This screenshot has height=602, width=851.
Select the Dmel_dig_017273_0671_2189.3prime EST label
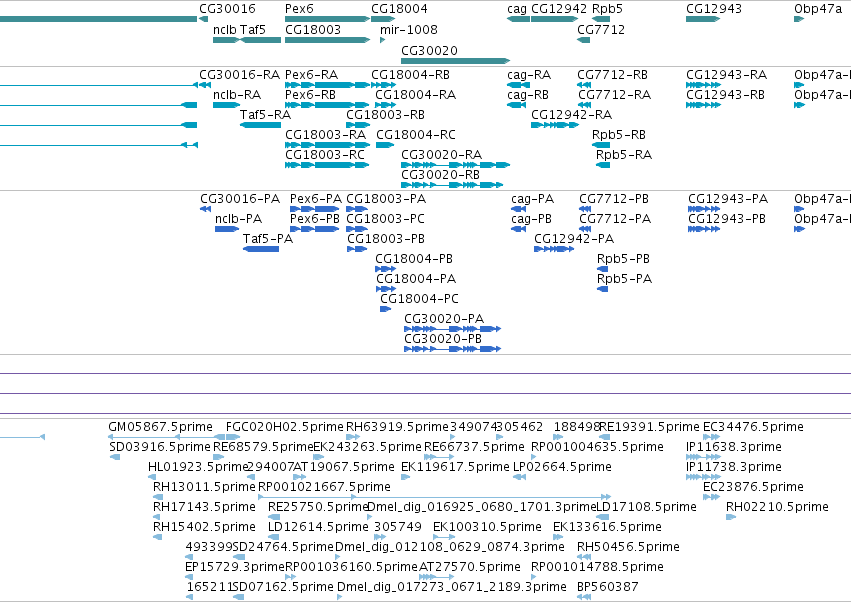click(x=452, y=586)
